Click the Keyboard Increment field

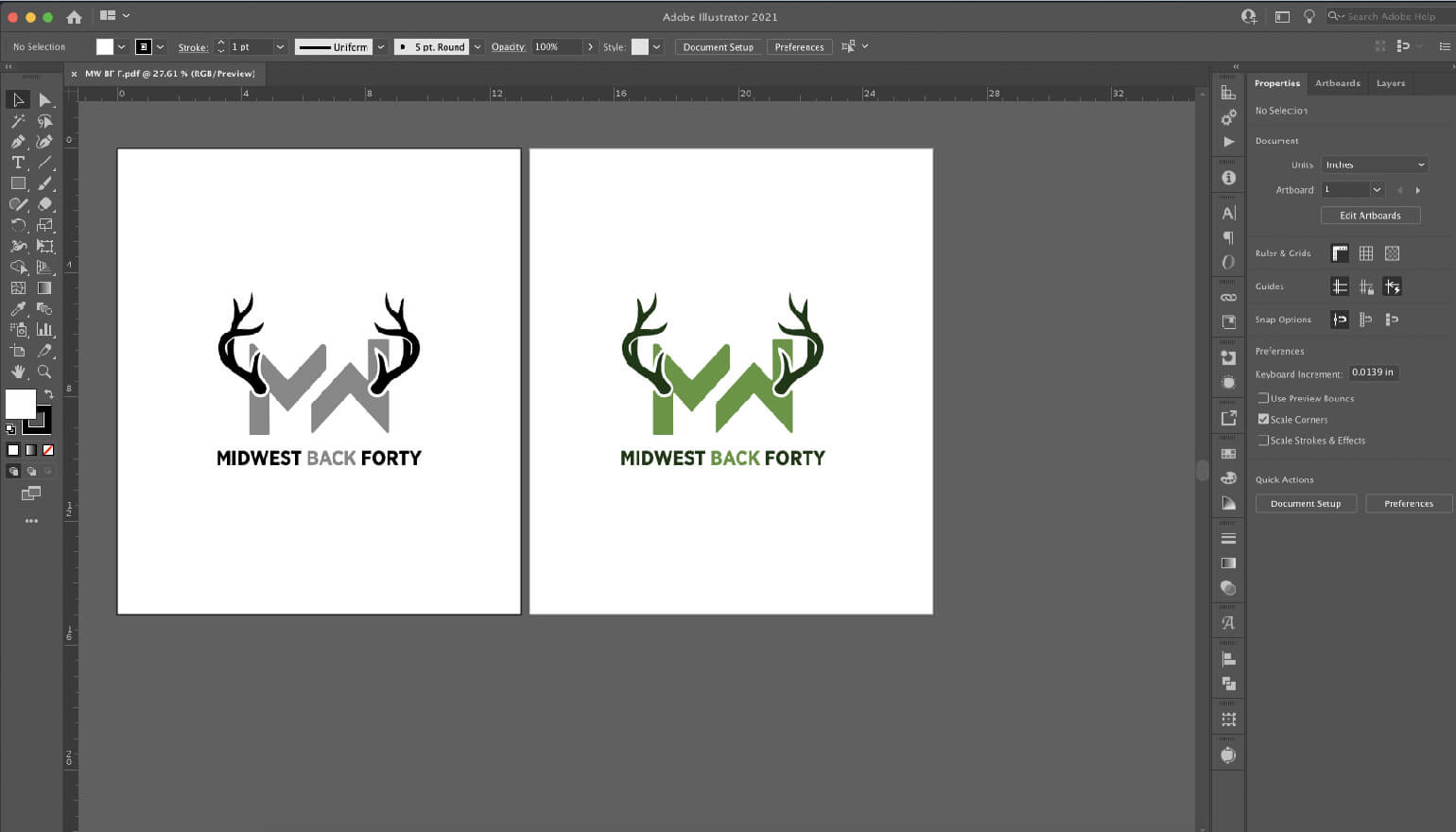click(1373, 373)
